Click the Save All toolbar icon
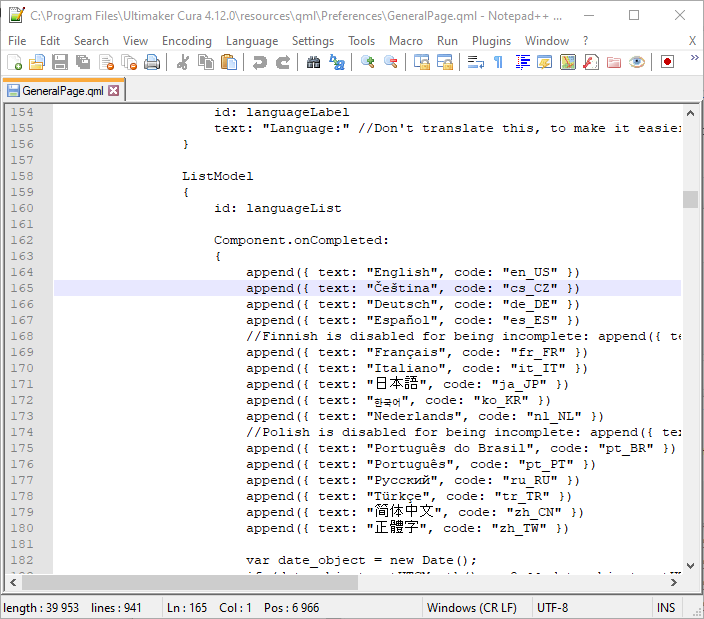 (x=83, y=62)
